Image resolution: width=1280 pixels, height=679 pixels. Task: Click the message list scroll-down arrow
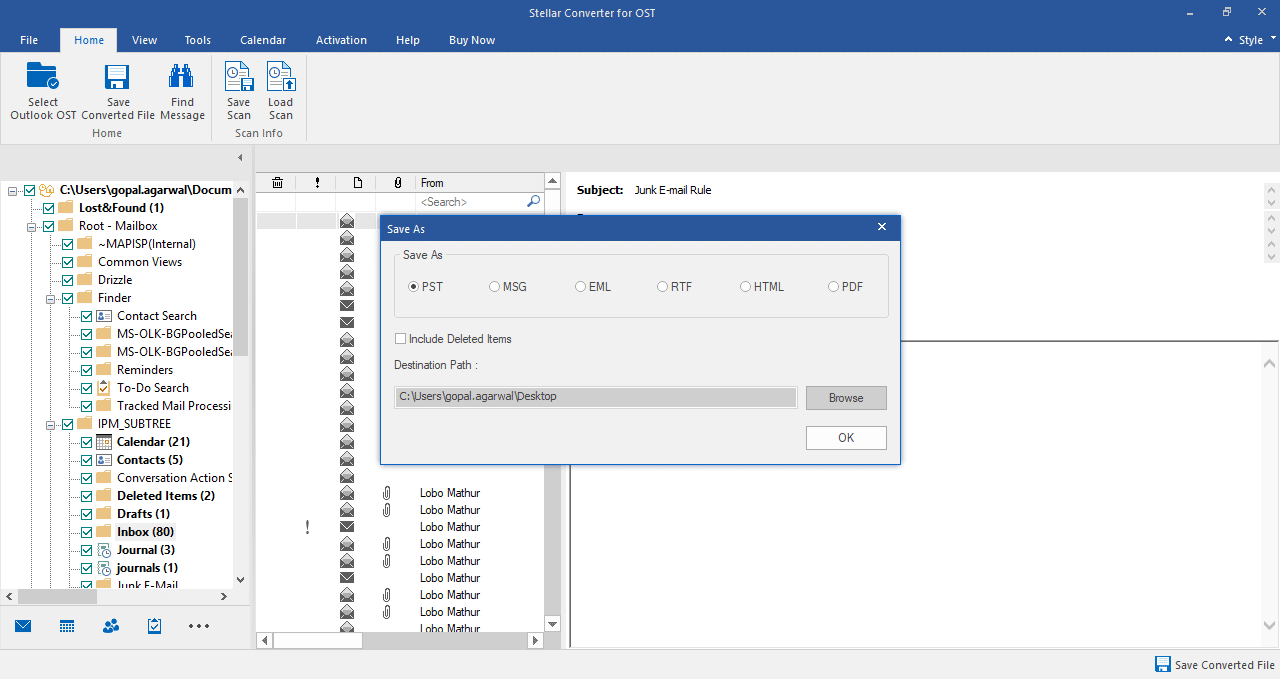552,624
